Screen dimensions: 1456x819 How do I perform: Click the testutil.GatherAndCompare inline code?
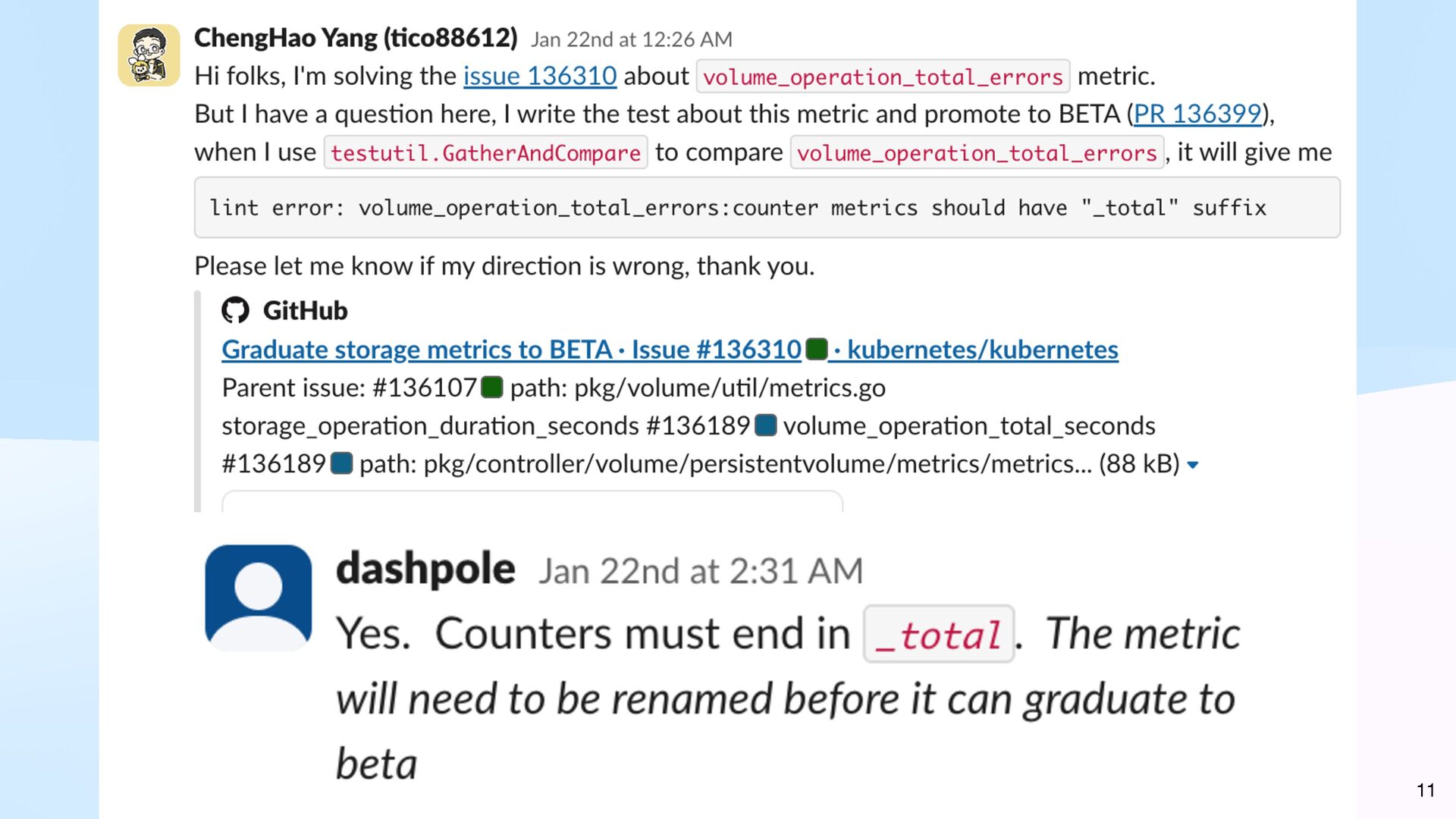tap(485, 152)
